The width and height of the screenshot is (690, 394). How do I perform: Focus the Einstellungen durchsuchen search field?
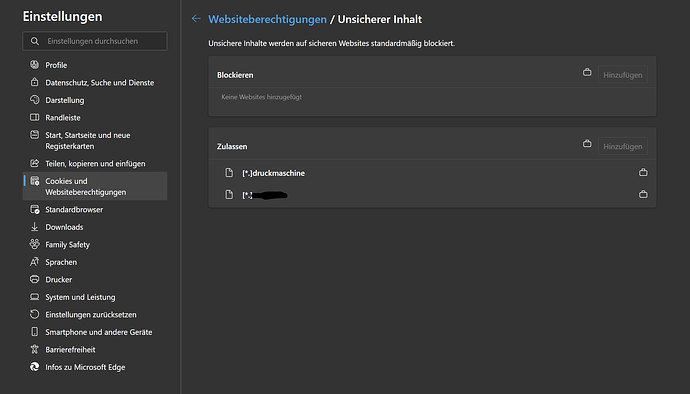[x=95, y=41]
